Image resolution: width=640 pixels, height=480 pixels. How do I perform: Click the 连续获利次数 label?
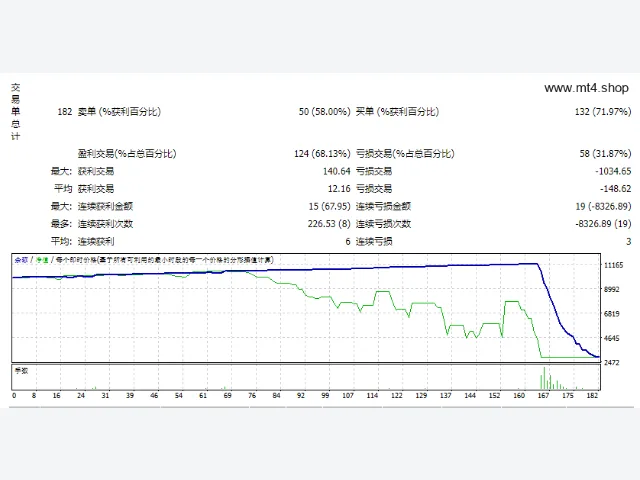[105, 224]
